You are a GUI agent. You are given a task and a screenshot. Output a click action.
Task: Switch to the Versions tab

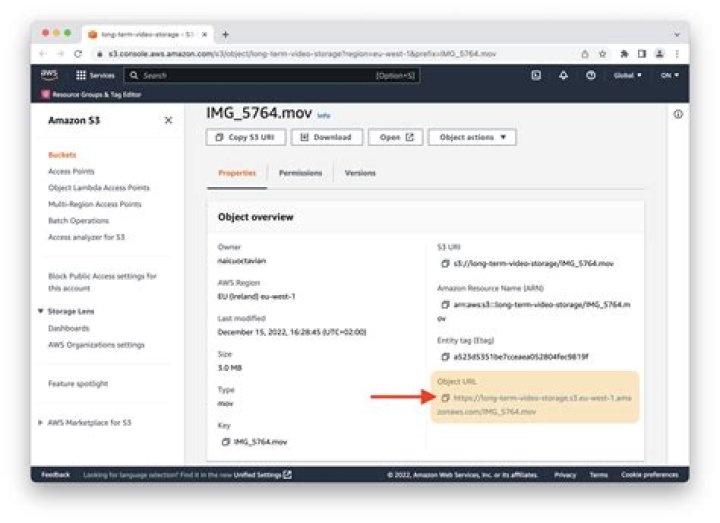(360, 173)
